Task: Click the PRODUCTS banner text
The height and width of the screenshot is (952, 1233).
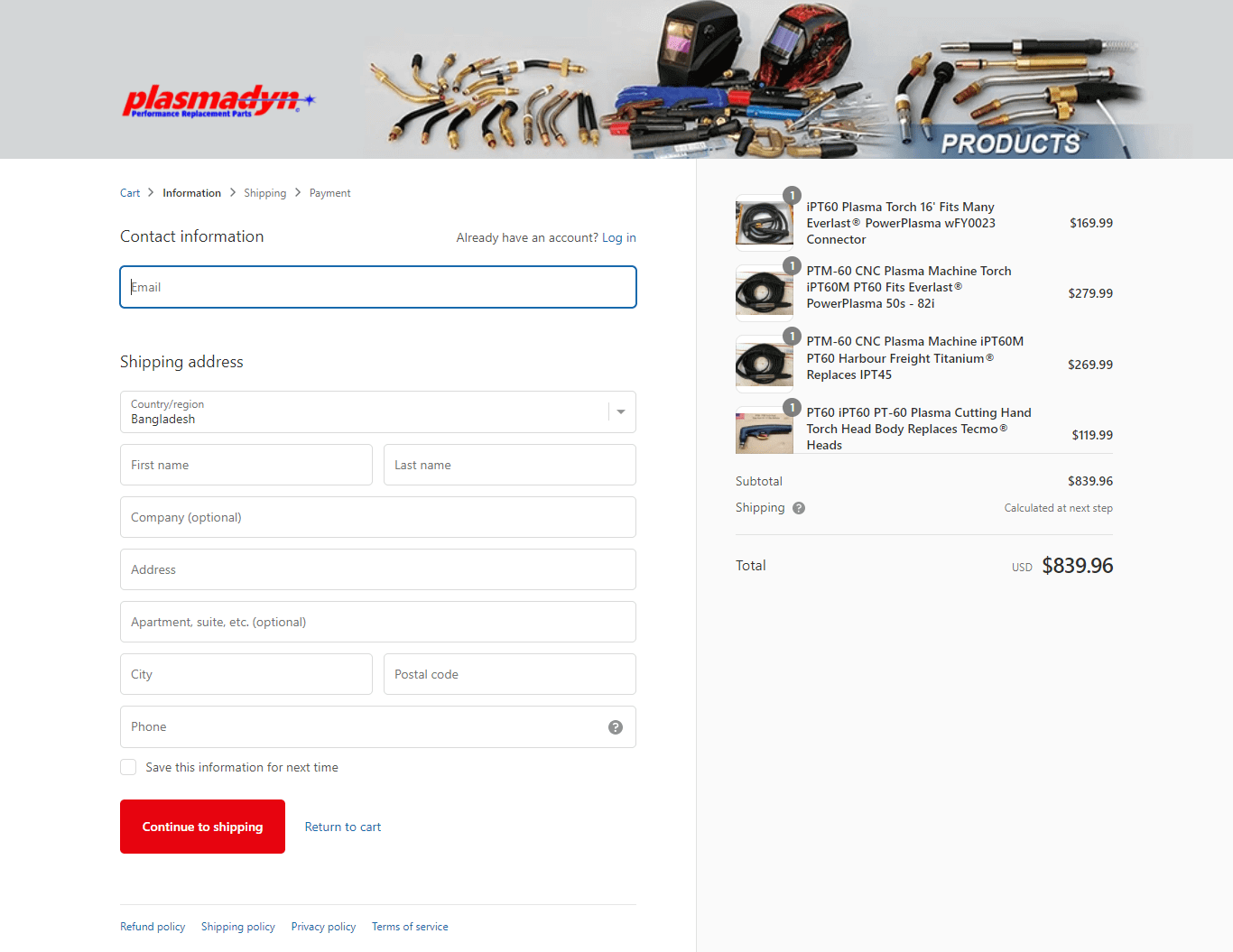Action: pos(1011,143)
